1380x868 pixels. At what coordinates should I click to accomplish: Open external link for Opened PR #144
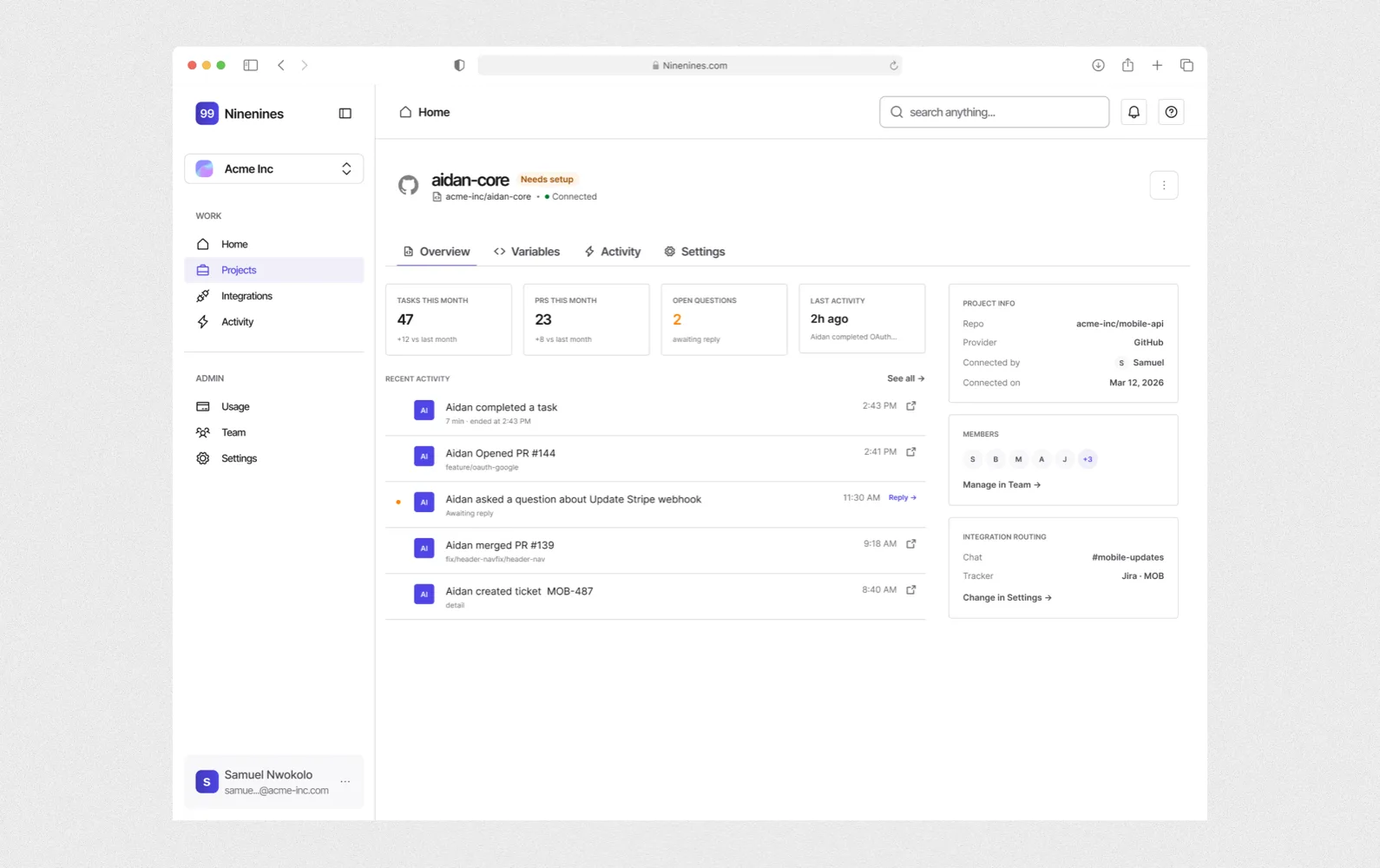911,451
